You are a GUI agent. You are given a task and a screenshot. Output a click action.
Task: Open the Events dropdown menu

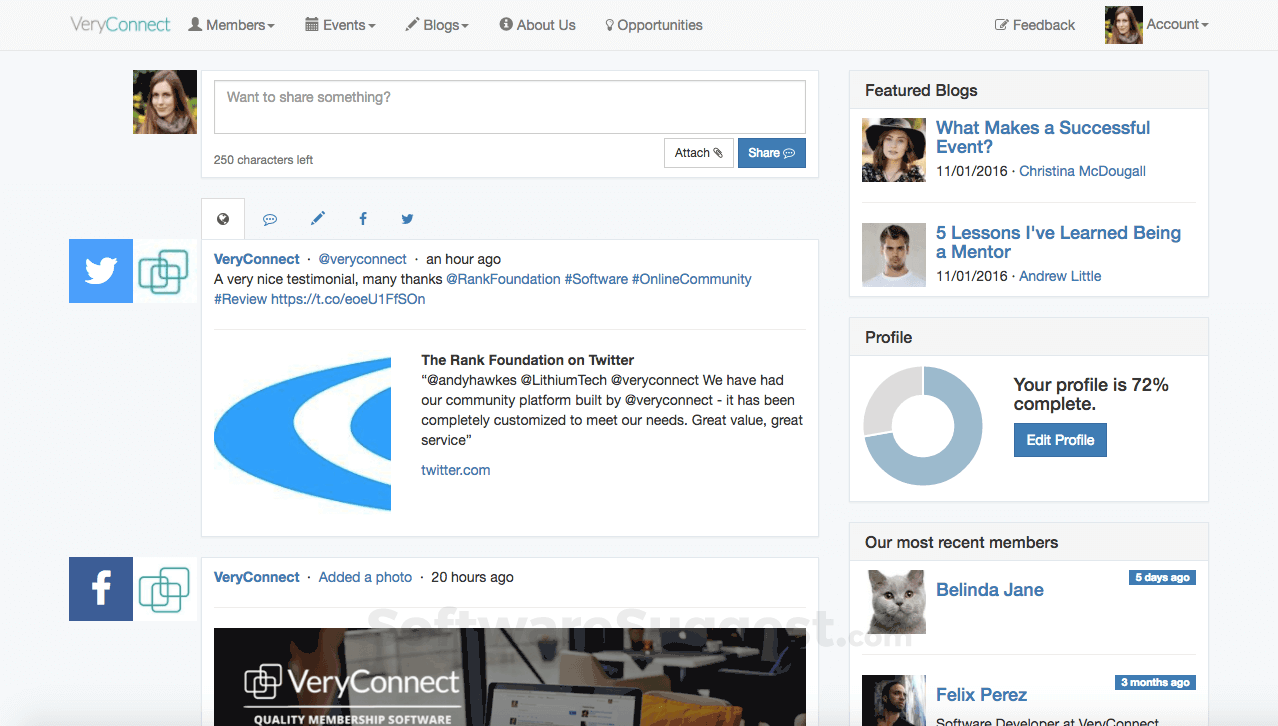pyautogui.click(x=340, y=25)
